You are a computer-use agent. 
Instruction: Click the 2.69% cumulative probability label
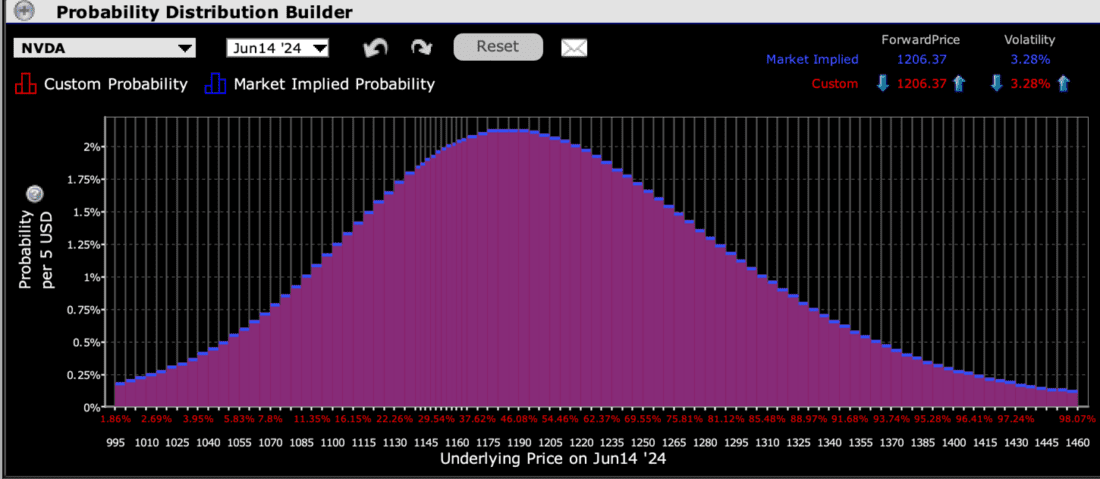click(156, 419)
